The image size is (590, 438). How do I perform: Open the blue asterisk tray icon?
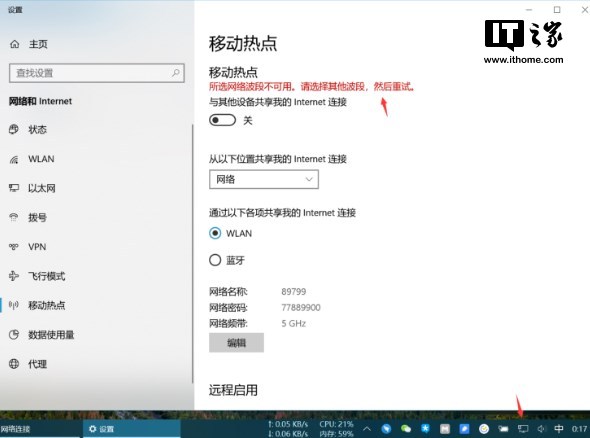coord(425,428)
